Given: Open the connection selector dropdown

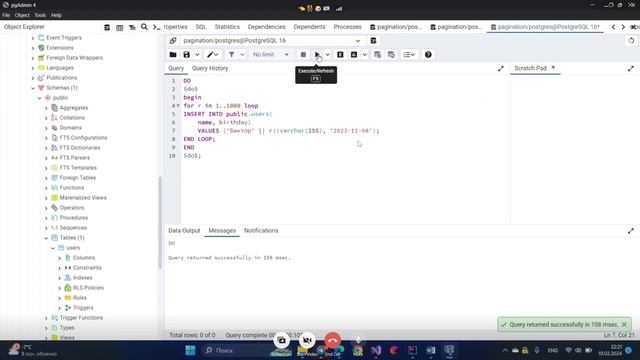Looking at the screenshot, I should 358,41.
